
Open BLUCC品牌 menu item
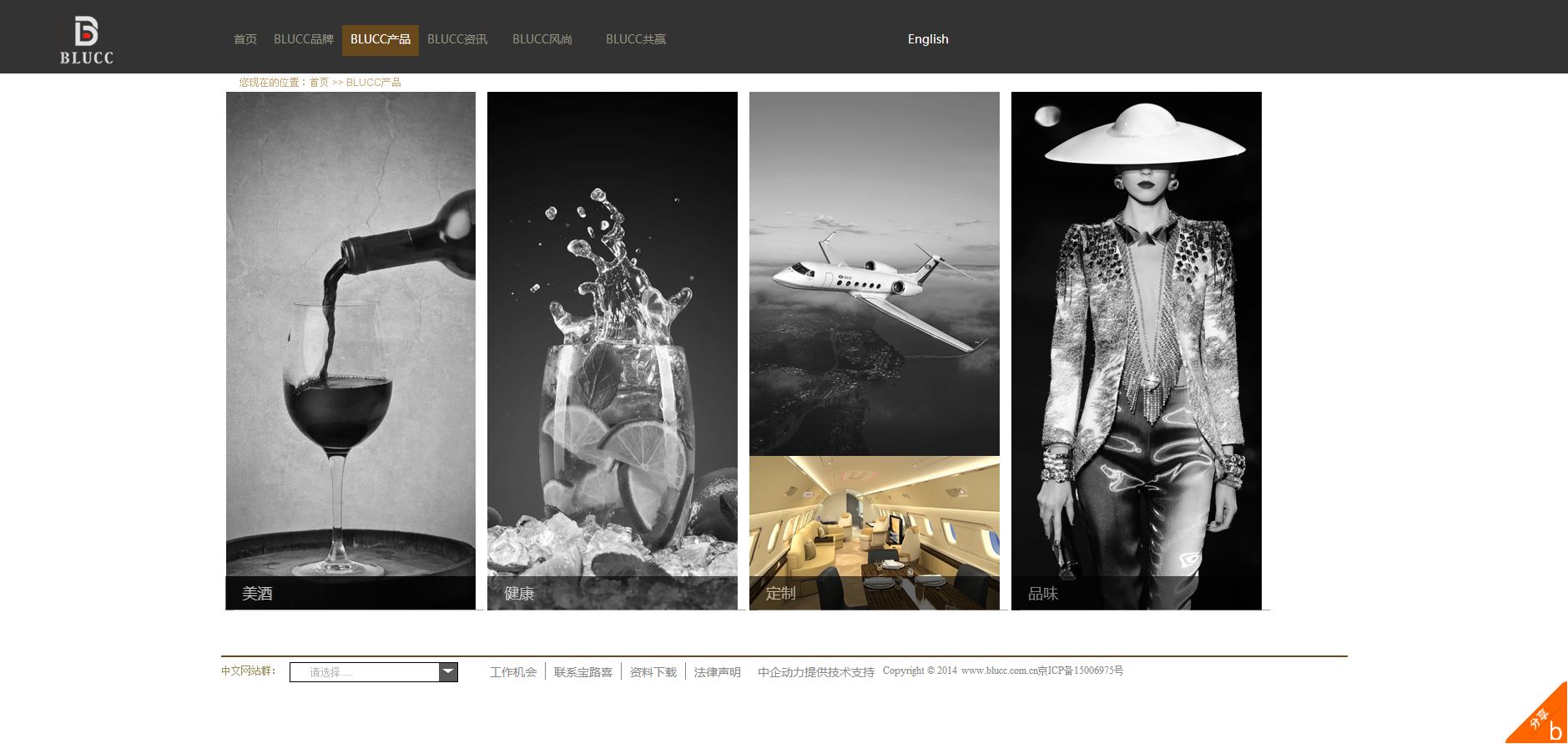[x=304, y=39]
